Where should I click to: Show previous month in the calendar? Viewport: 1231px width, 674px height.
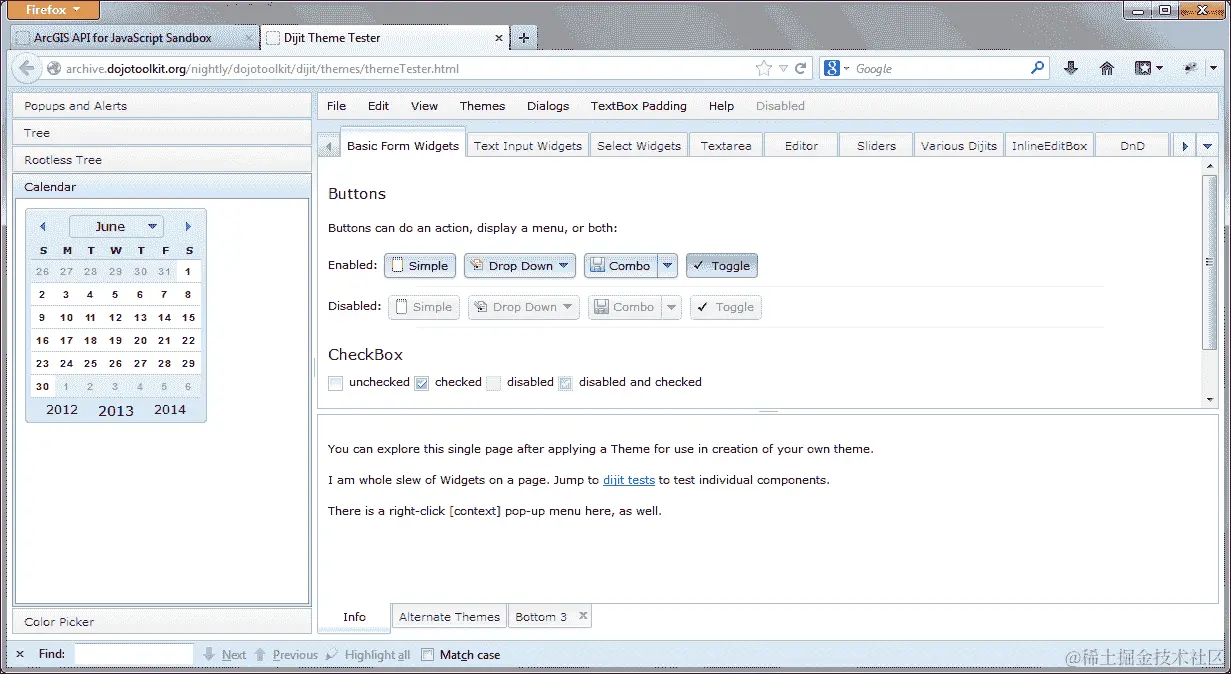click(42, 227)
